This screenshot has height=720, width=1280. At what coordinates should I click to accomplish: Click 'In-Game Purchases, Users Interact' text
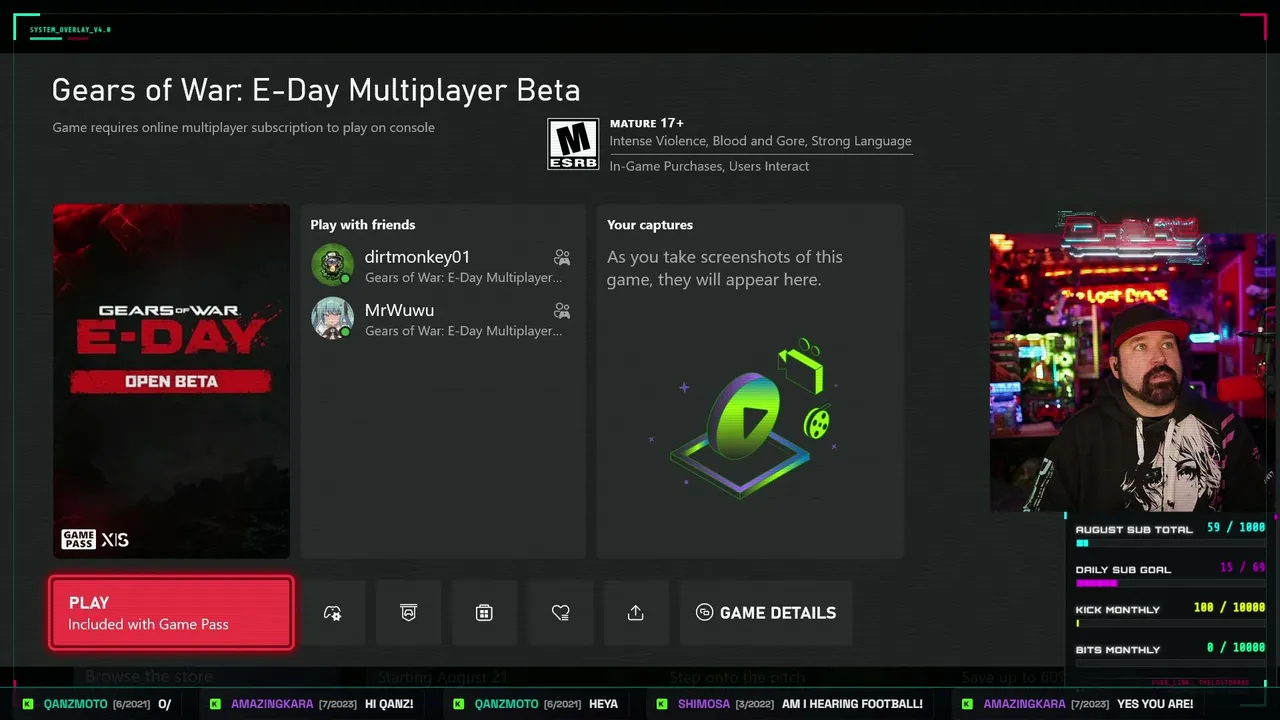[x=709, y=166]
